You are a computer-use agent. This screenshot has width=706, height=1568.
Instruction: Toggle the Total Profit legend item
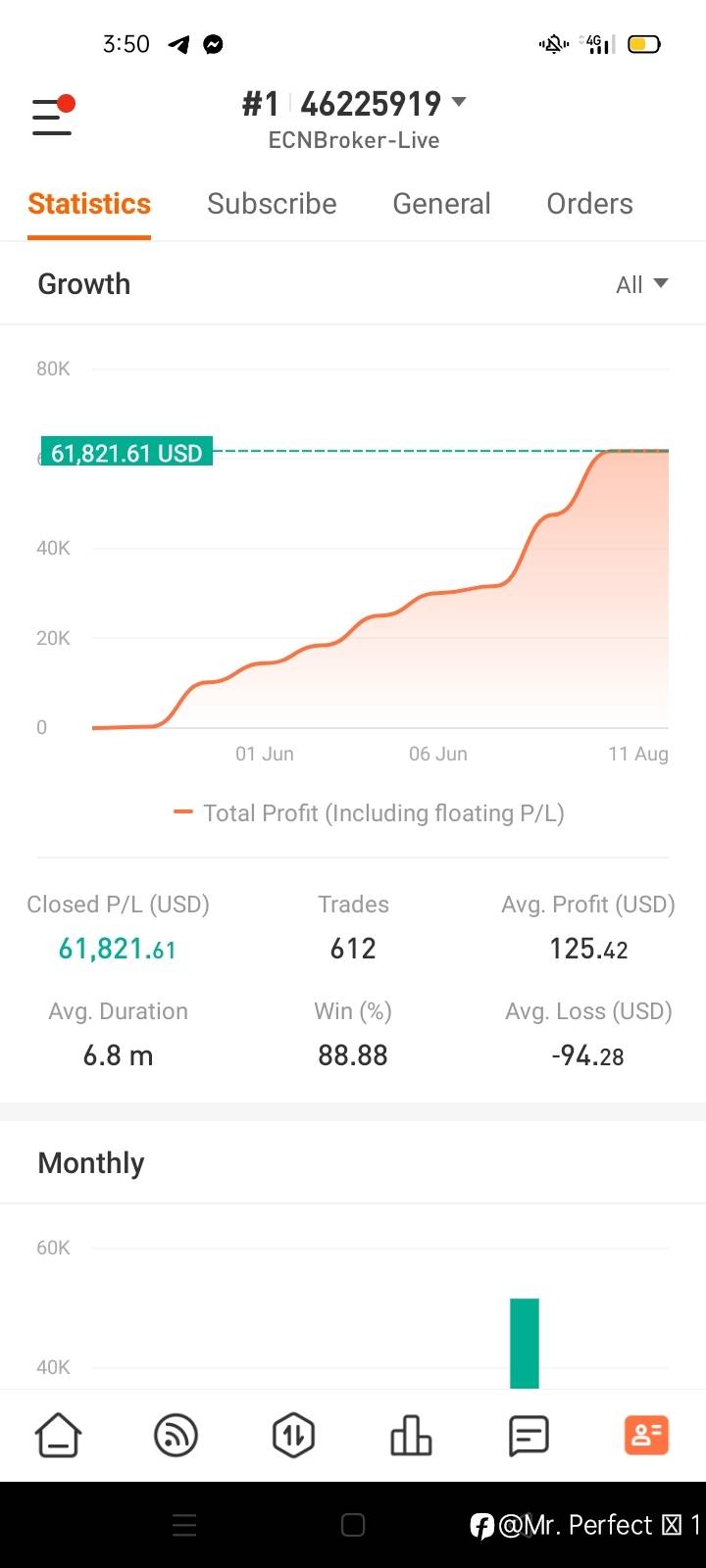(x=370, y=813)
